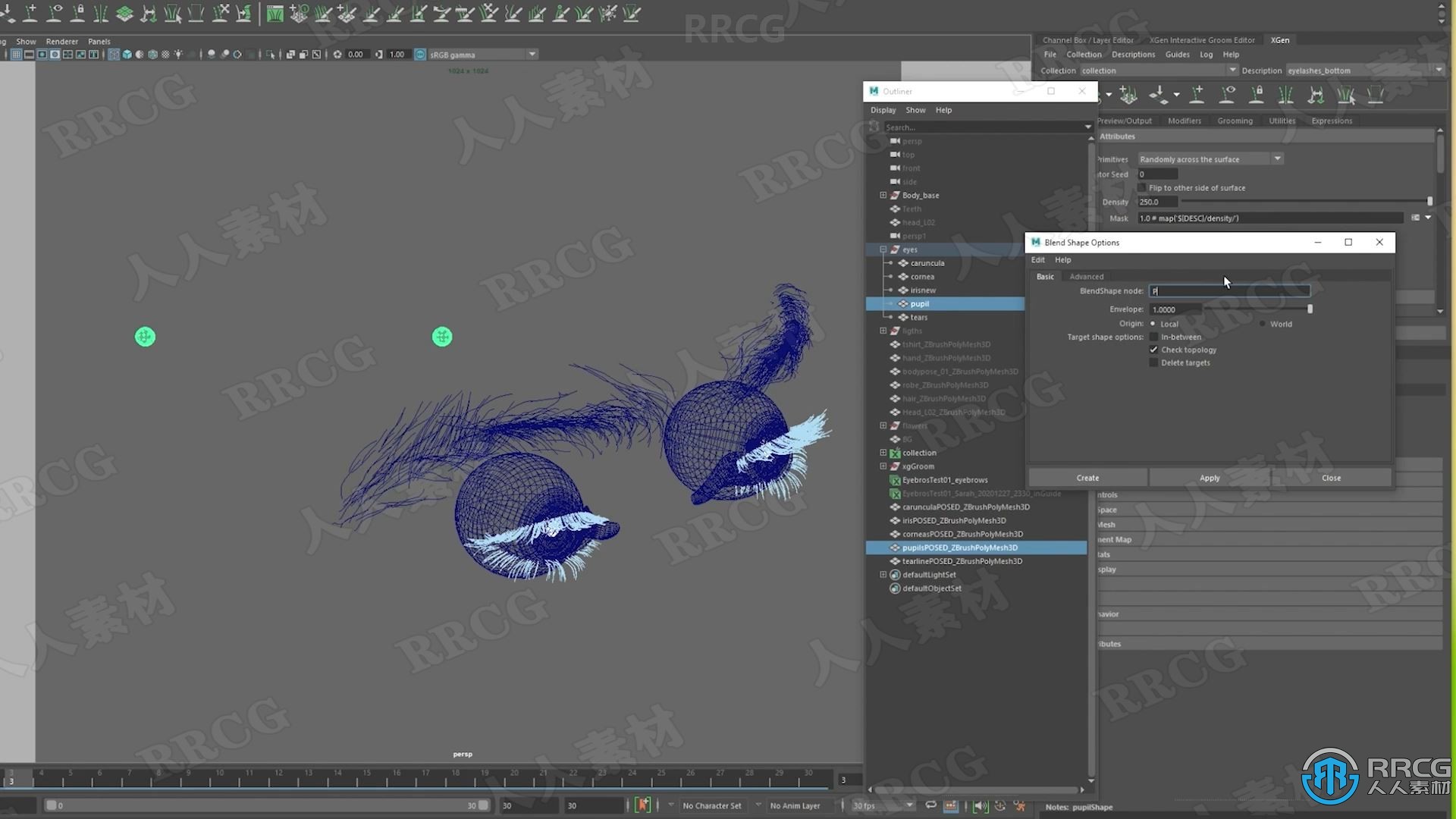Toggle 'Delete targets' checkbox in Blend Shape

pos(1153,362)
